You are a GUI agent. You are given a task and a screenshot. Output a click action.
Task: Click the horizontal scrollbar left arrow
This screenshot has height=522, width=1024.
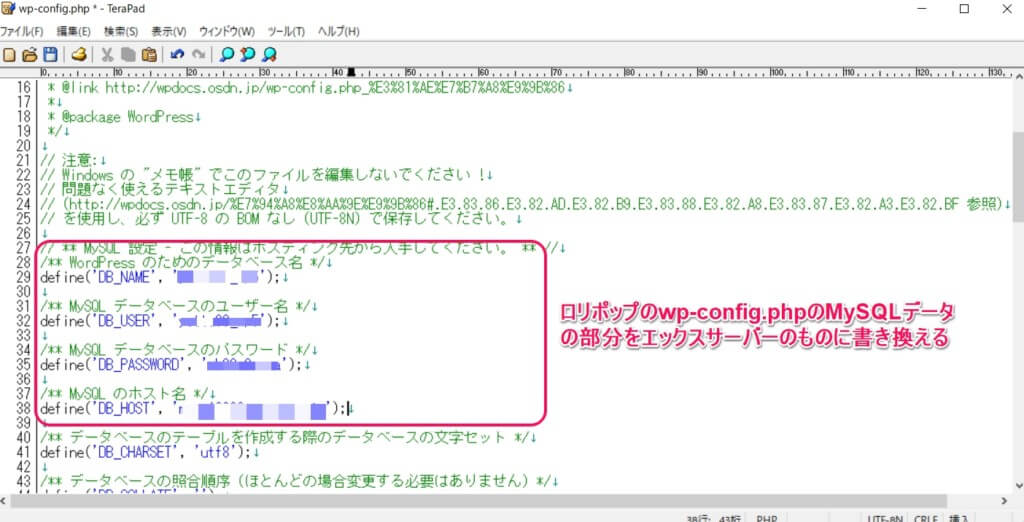(4, 501)
